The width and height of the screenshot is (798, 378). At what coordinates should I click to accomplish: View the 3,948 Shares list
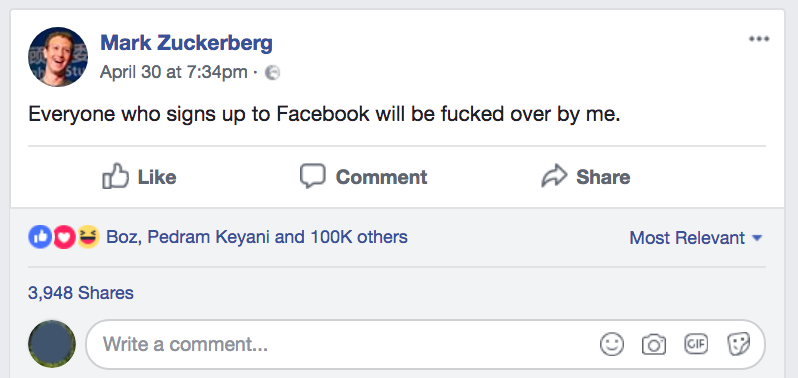[81, 293]
